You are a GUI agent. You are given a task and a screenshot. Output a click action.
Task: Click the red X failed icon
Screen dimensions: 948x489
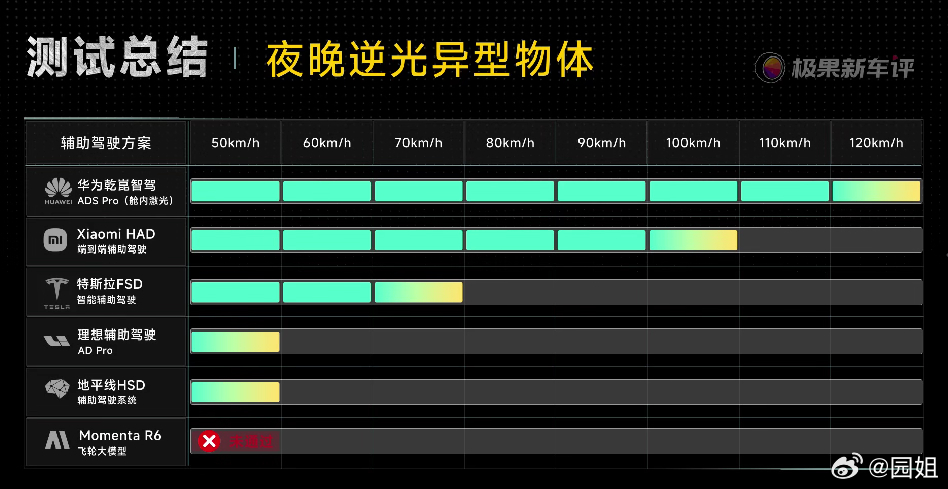pyautogui.click(x=209, y=441)
